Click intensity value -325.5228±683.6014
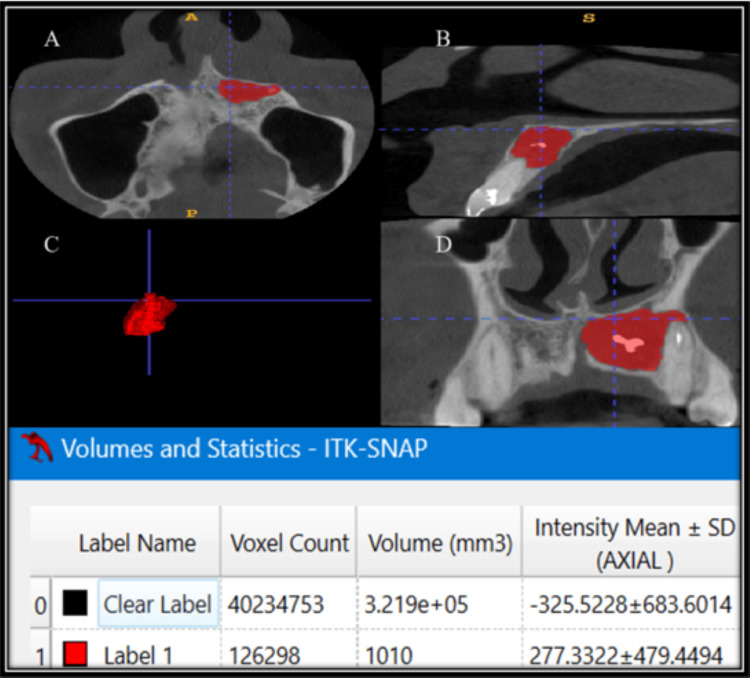750x678 pixels. [631, 604]
